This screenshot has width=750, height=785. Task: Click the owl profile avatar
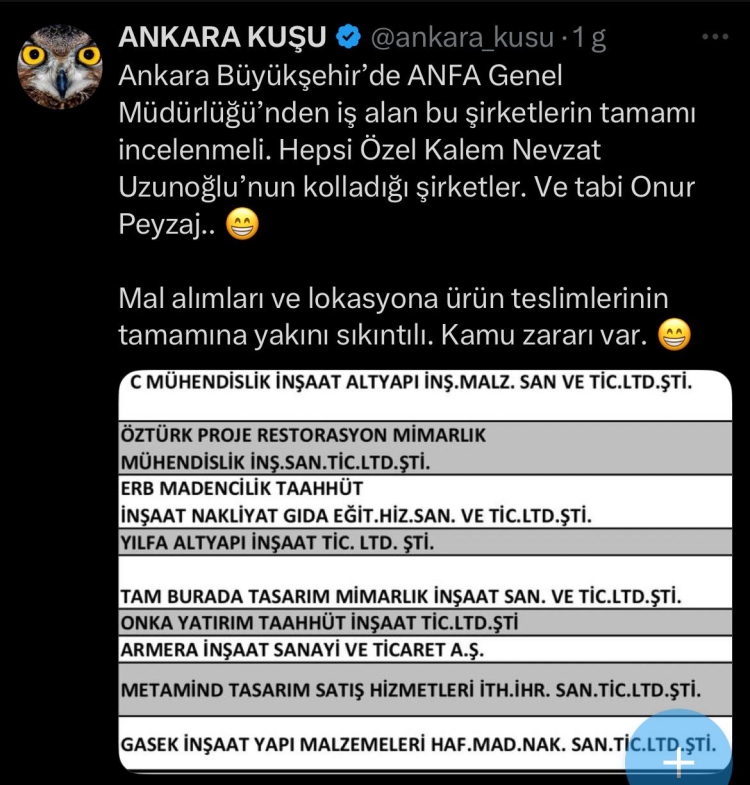coord(60,67)
